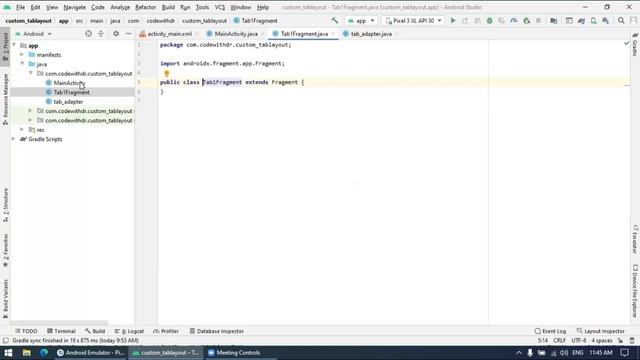Open project panel settings gear
The height and width of the screenshot is (360, 640).
click(116, 34)
